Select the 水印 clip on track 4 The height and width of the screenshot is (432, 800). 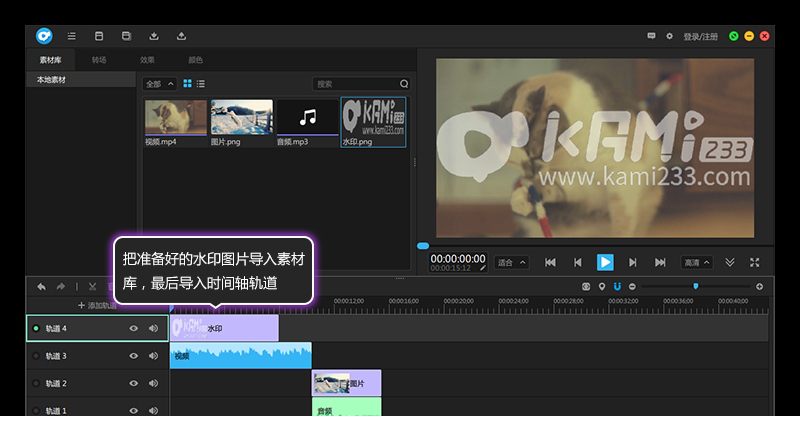(x=224, y=328)
